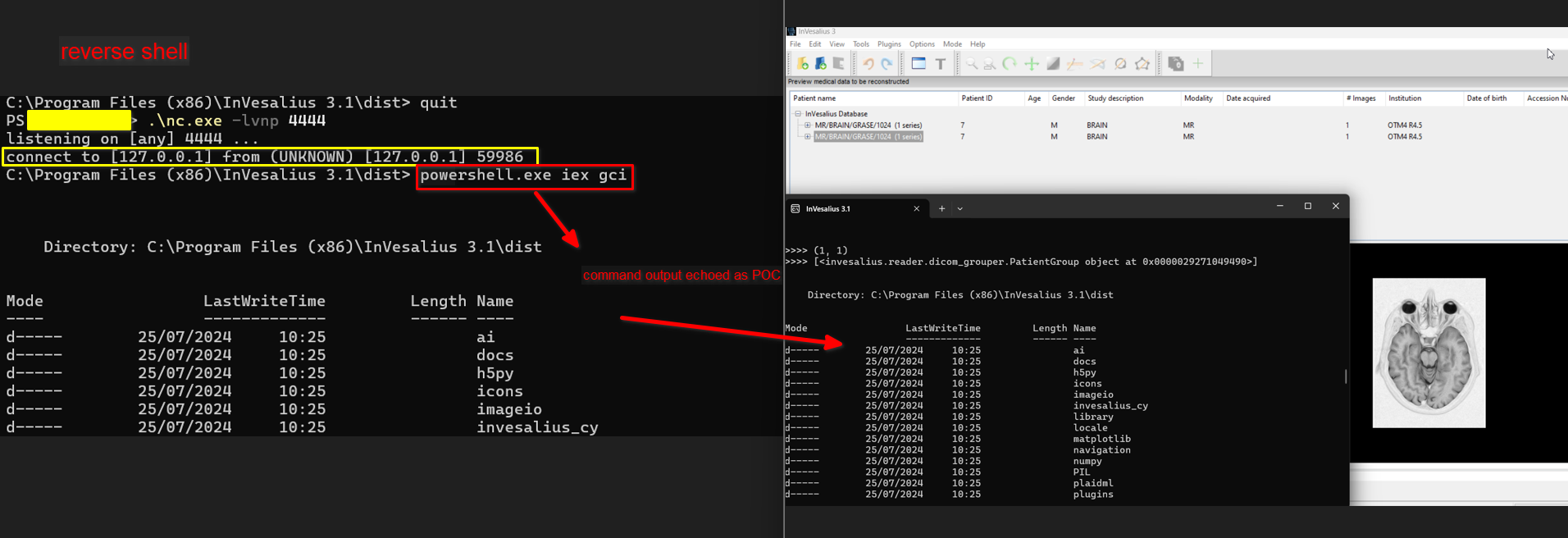Open the Plugins menu
The width and height of the screenshot is (1568, 538).
(889, 44)
